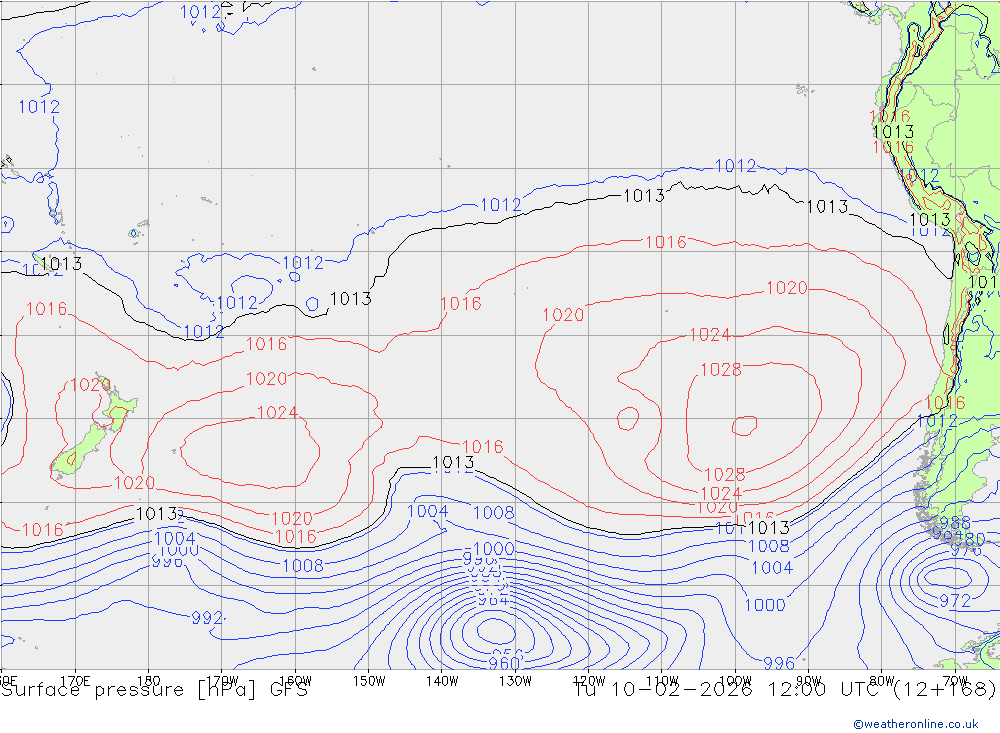Select the 130W longitude axis label

click(x=515, y=681)
